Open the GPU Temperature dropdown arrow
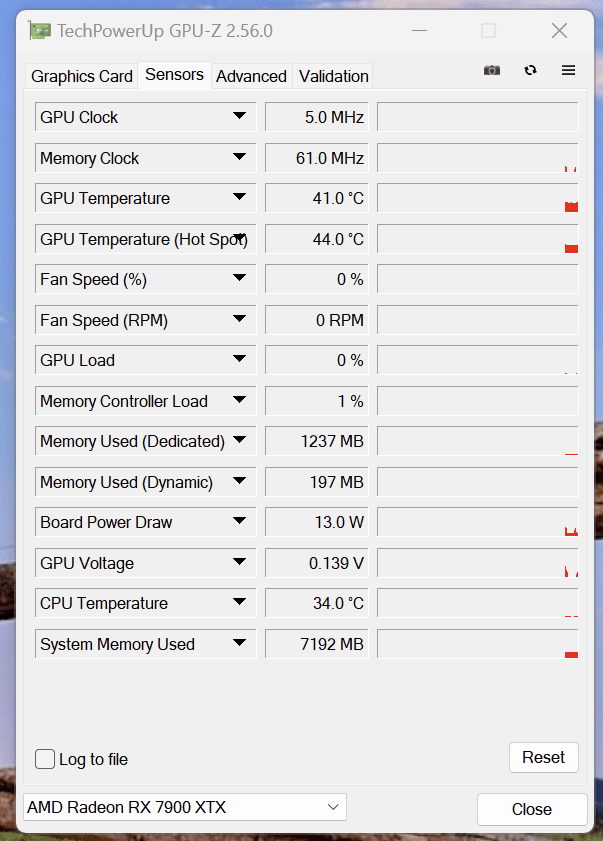Screen dimensions: 603x841 click(239, 197)
